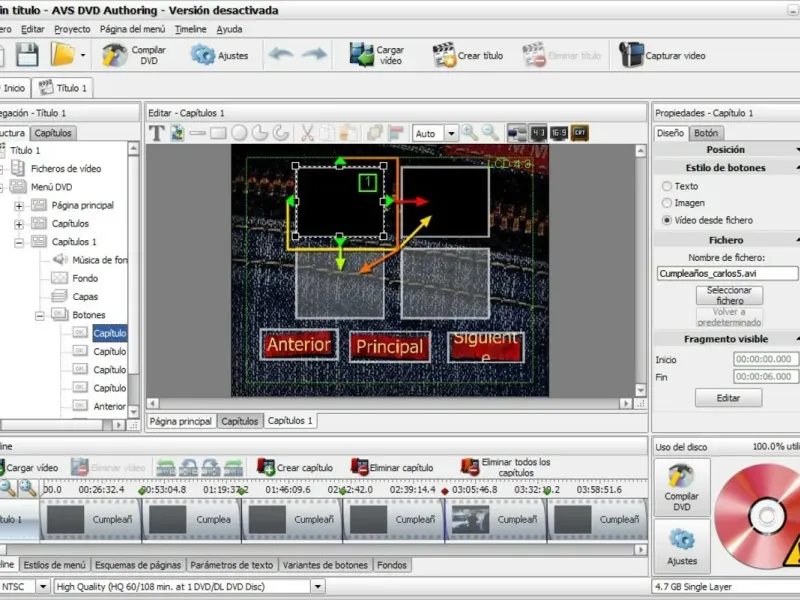
Task: Choose Vídeo desde fichero radio button
Action: (x=667, y=220)
